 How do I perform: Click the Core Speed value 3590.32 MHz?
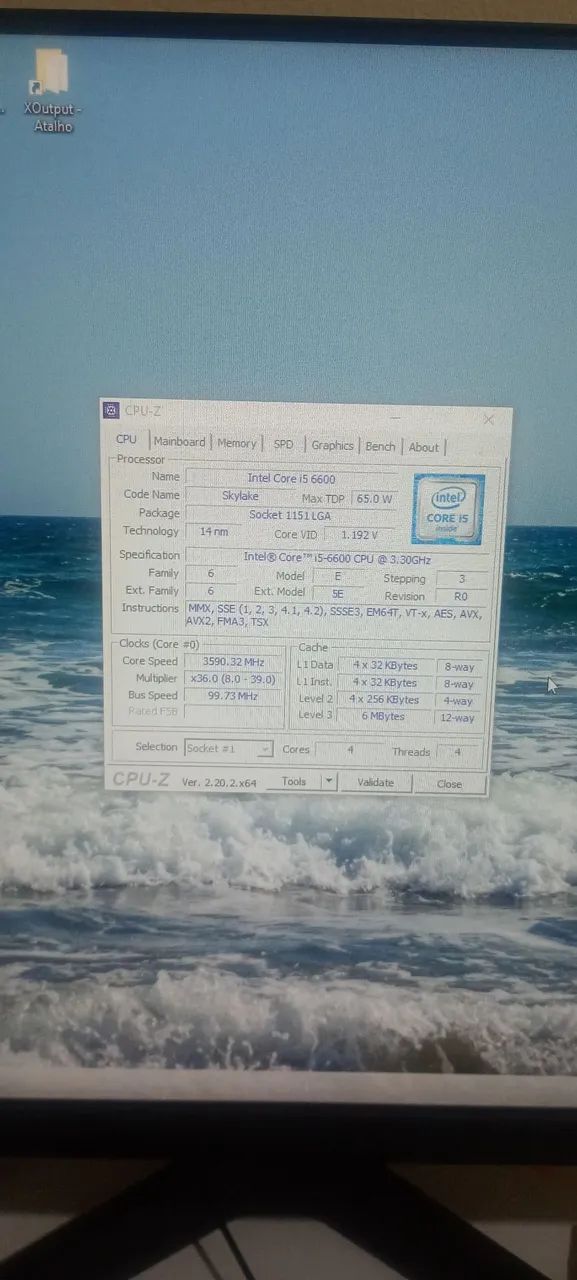(x=232, y=662)
